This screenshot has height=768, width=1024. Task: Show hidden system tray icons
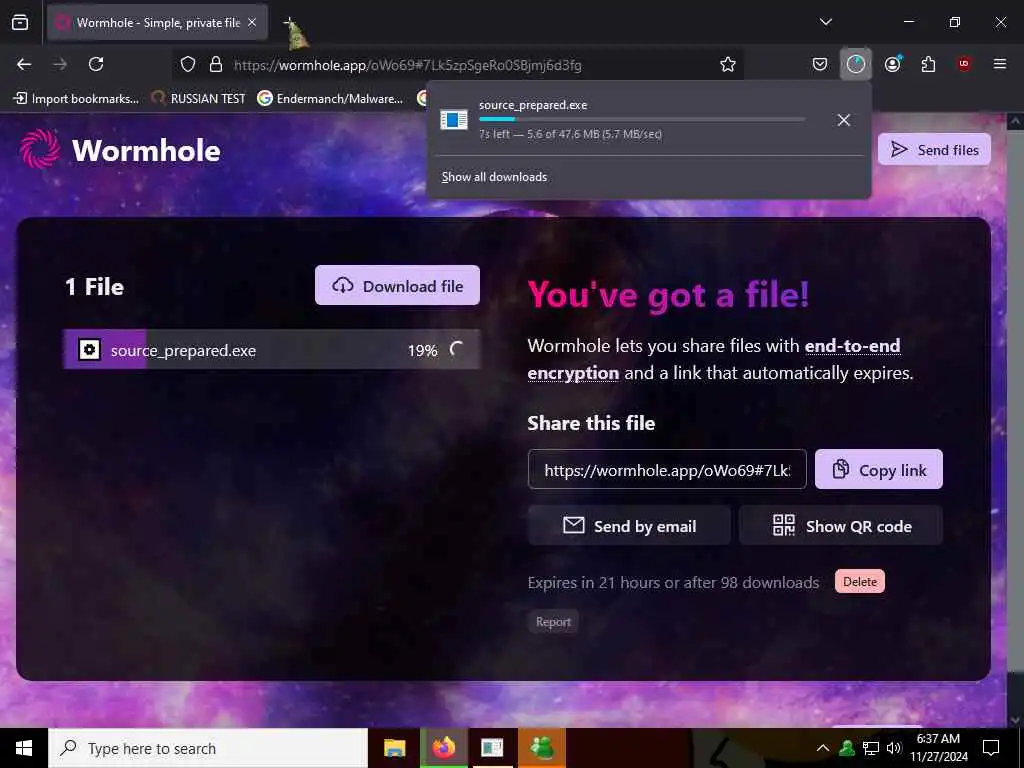[x=823, y=748]
